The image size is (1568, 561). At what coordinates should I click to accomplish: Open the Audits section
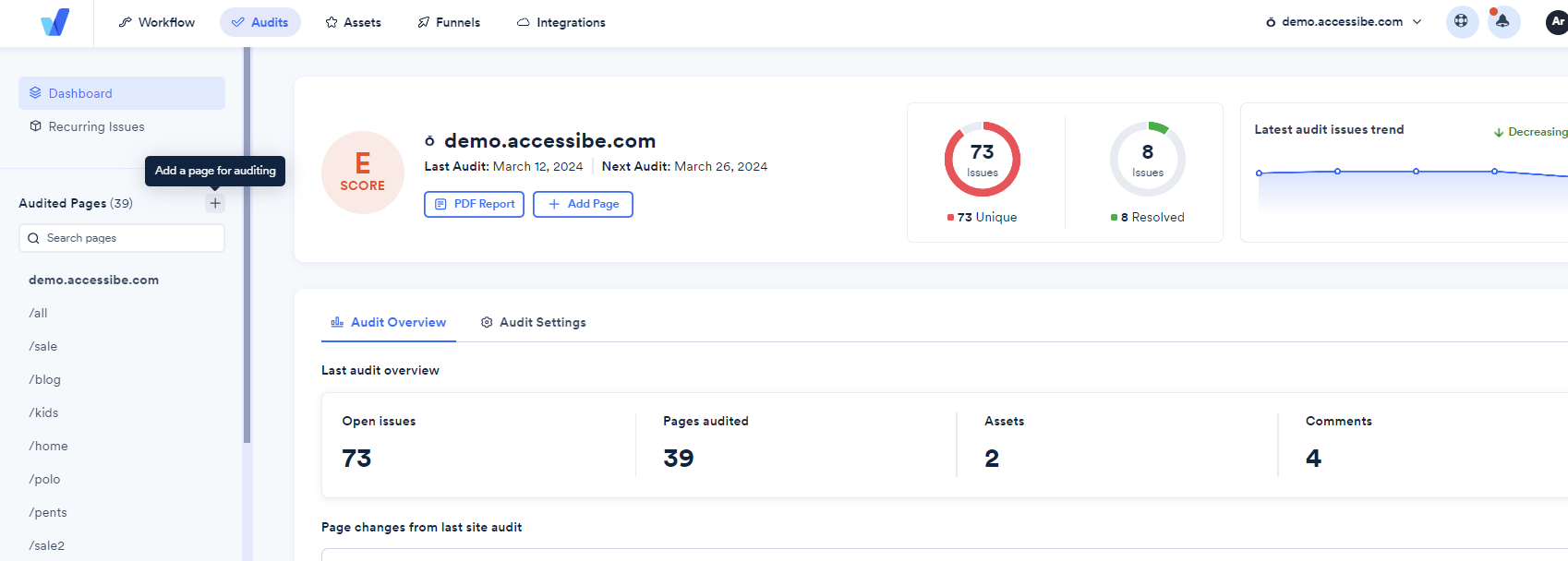click(x=260, y=22)
